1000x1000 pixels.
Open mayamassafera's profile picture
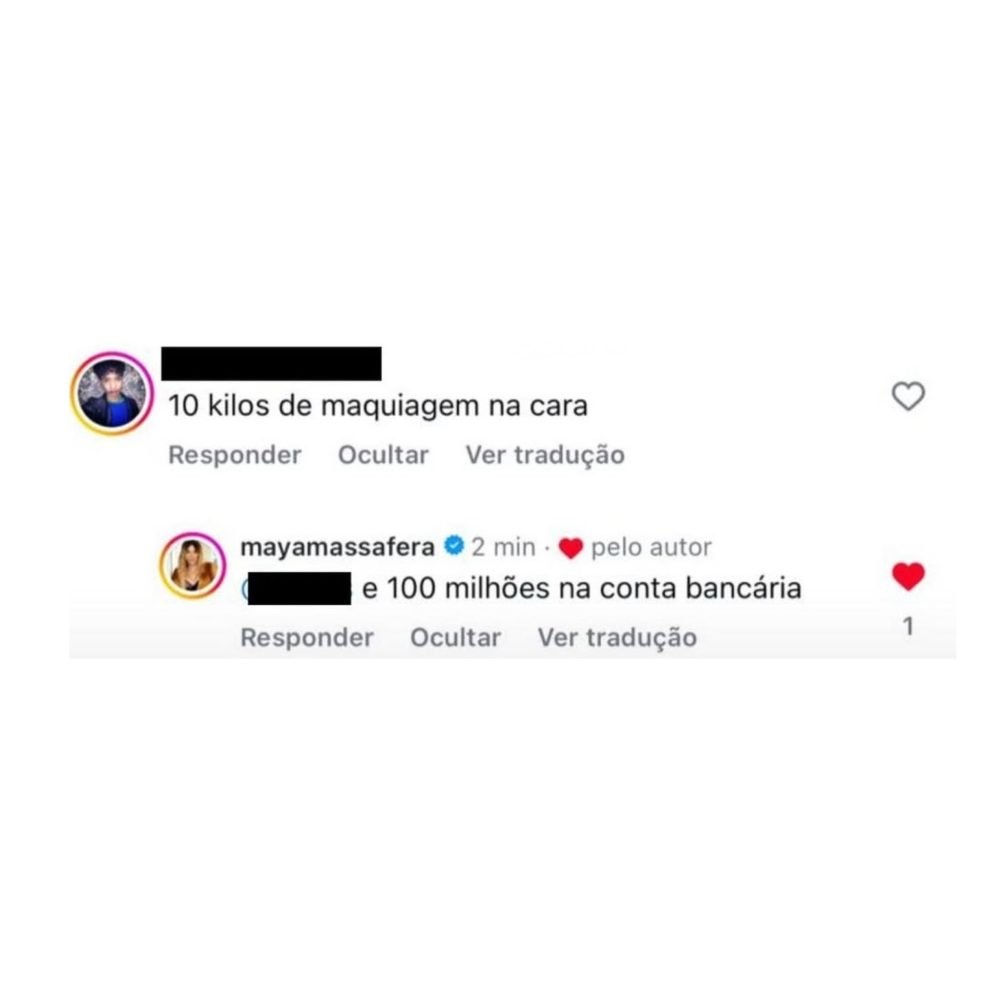192,566
